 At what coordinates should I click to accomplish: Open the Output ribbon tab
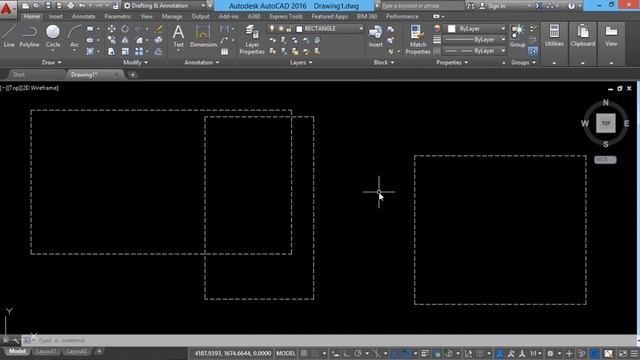pyautogui.click(x=200, y=16)
